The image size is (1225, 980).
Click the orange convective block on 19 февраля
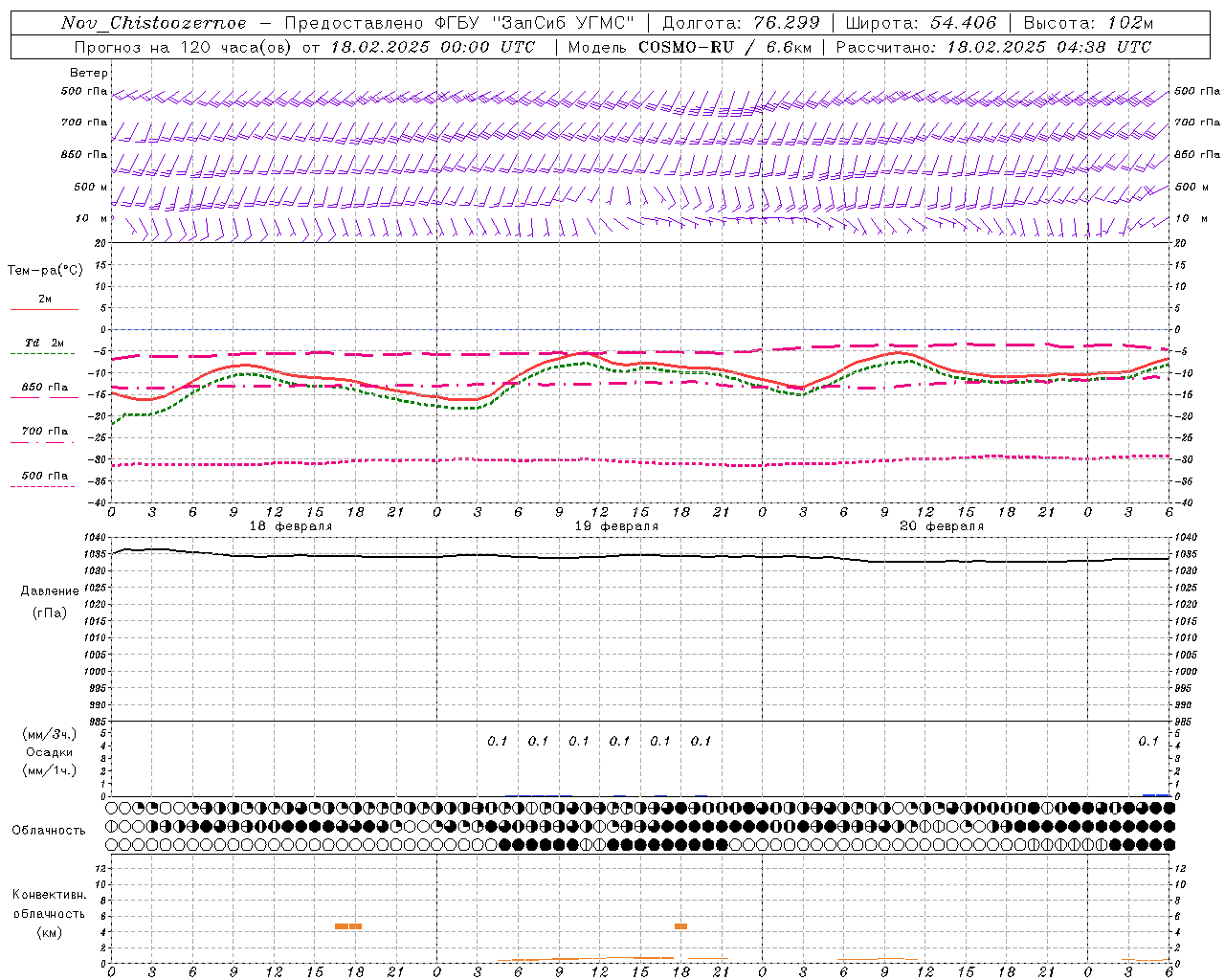[x=680, y=926]
